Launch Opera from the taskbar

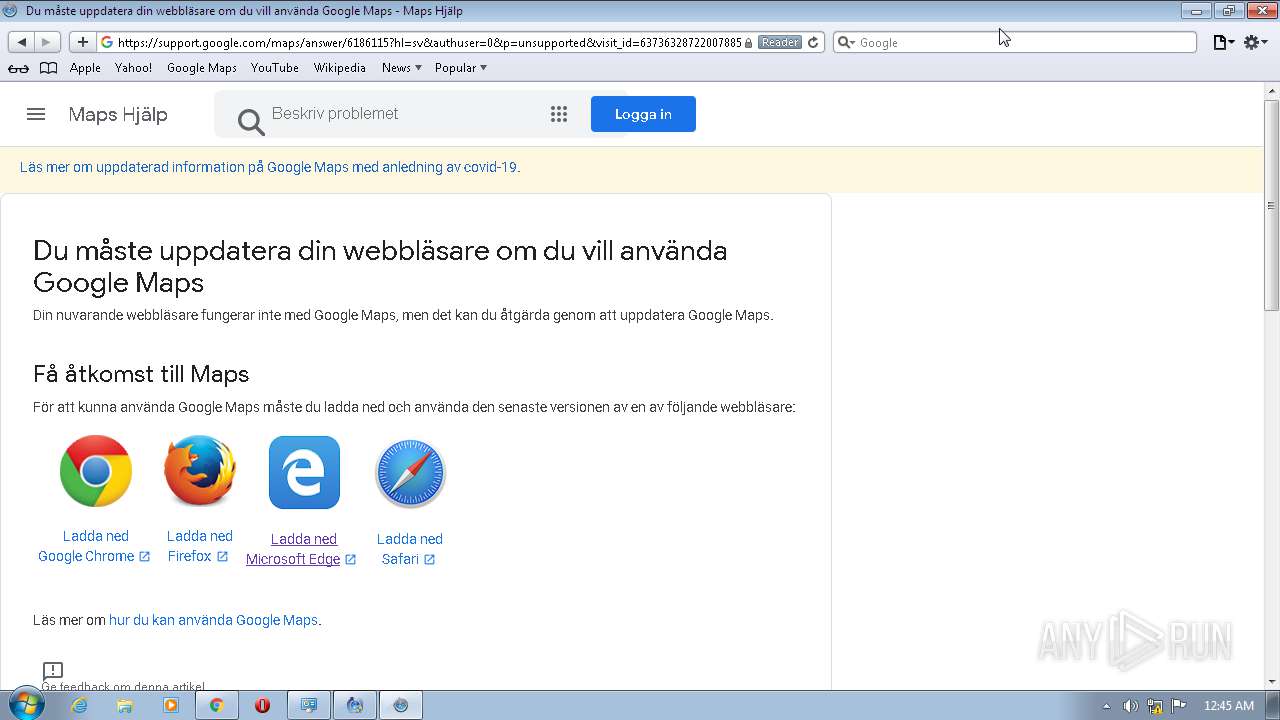(x=262, y=705)
